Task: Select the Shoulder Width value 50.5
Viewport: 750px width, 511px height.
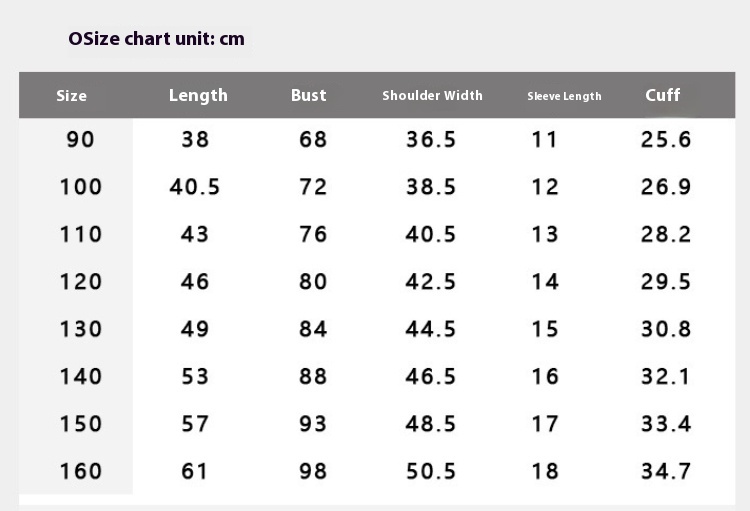Action: click(431, 471)
